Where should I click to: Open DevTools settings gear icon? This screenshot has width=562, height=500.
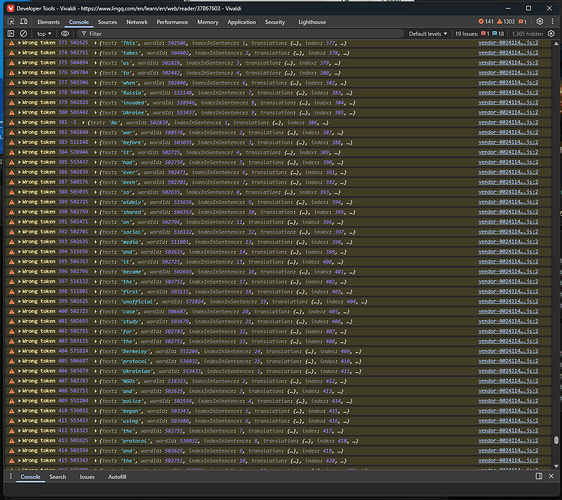540,22
